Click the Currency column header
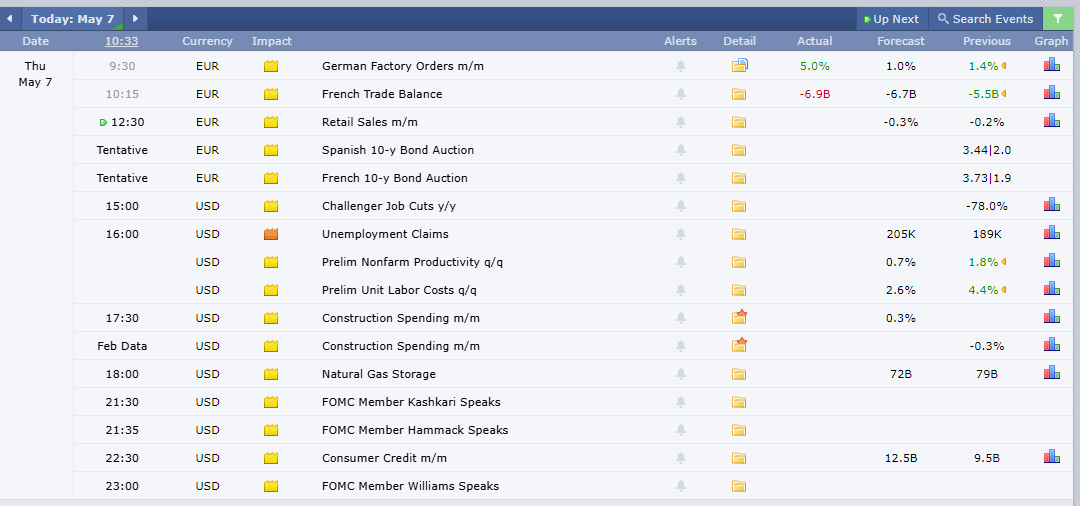 207,41
